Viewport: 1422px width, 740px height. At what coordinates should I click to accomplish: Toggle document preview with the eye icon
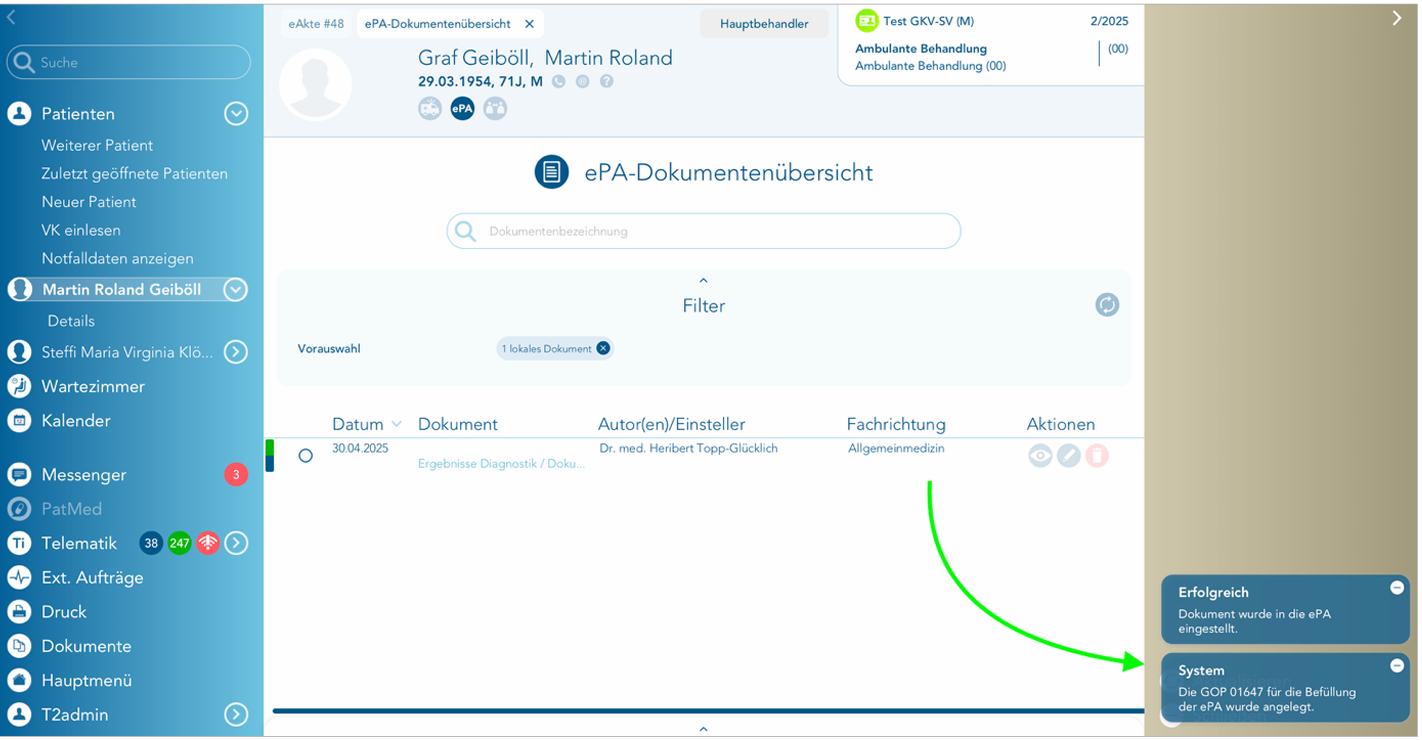pyautogui.click(x=1040, y=456)
